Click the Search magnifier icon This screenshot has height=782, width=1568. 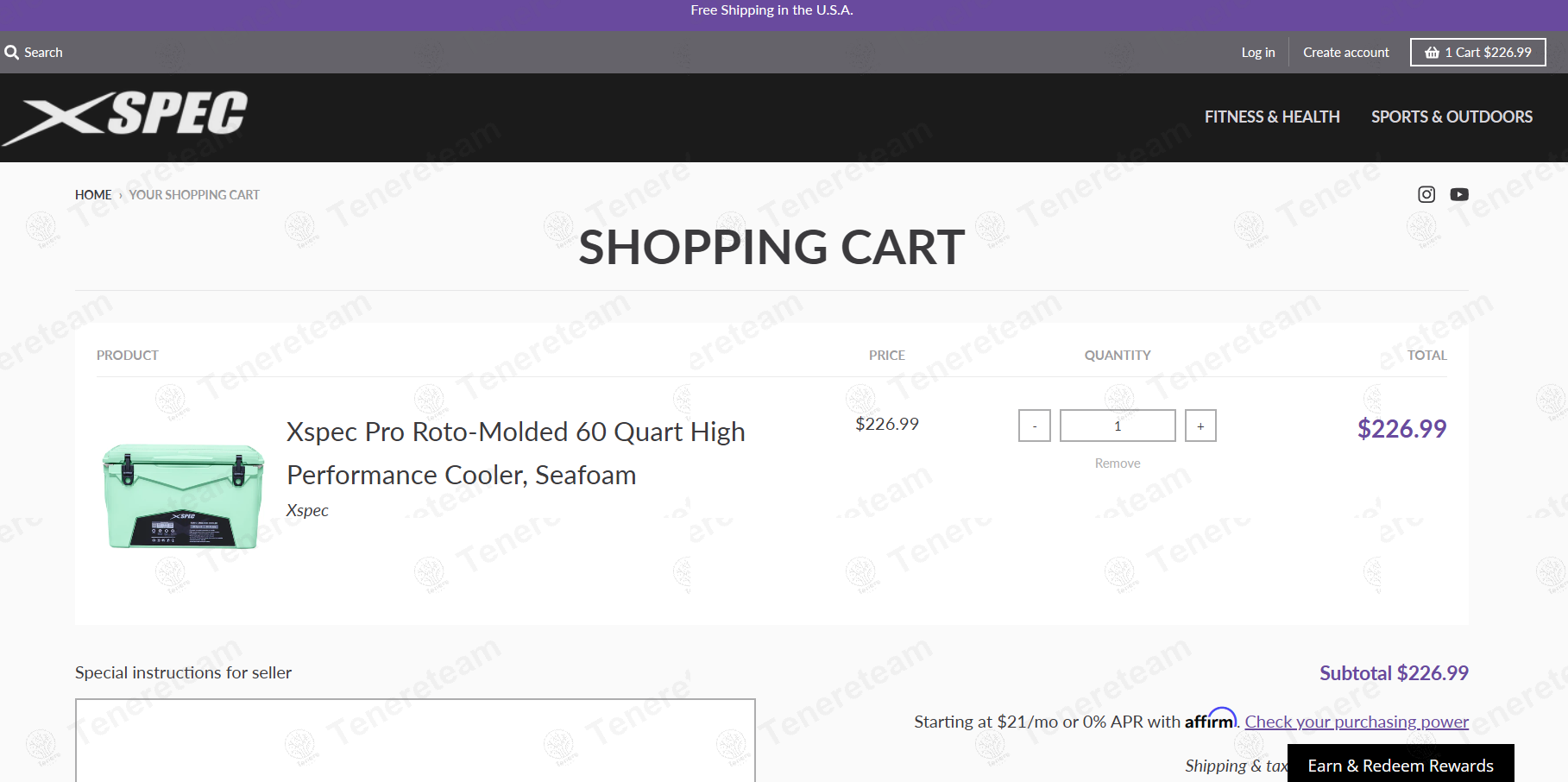pyautogui.click(x=11, y=53)
